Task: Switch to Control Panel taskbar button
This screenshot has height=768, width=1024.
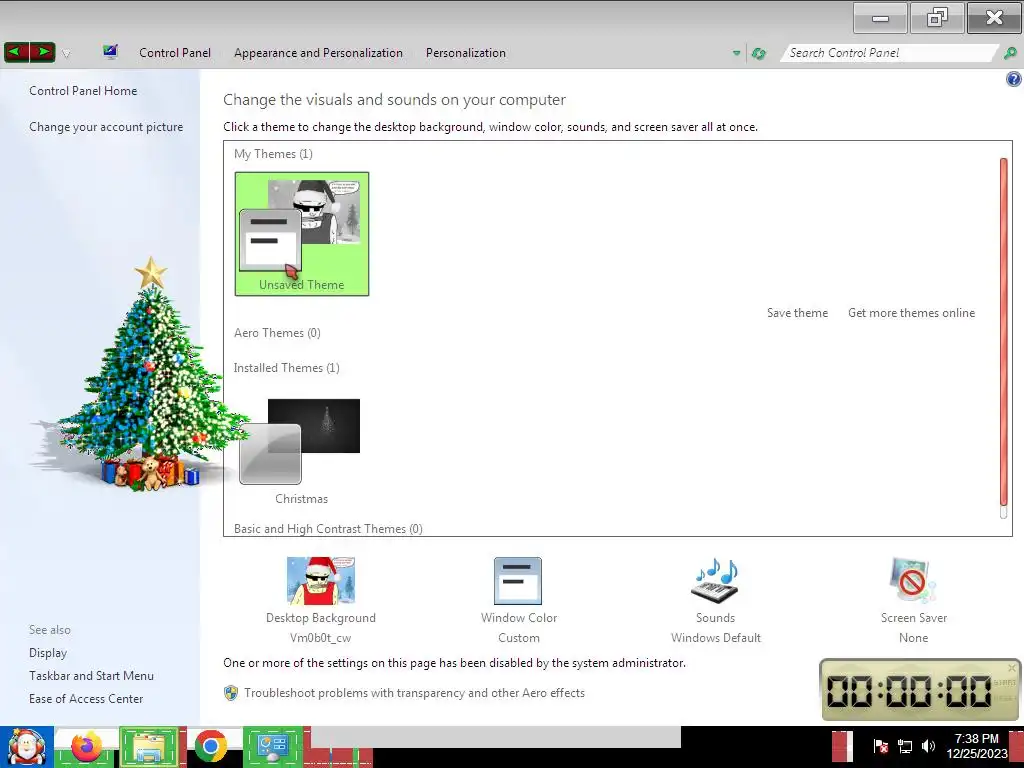Action: [274, 747]
